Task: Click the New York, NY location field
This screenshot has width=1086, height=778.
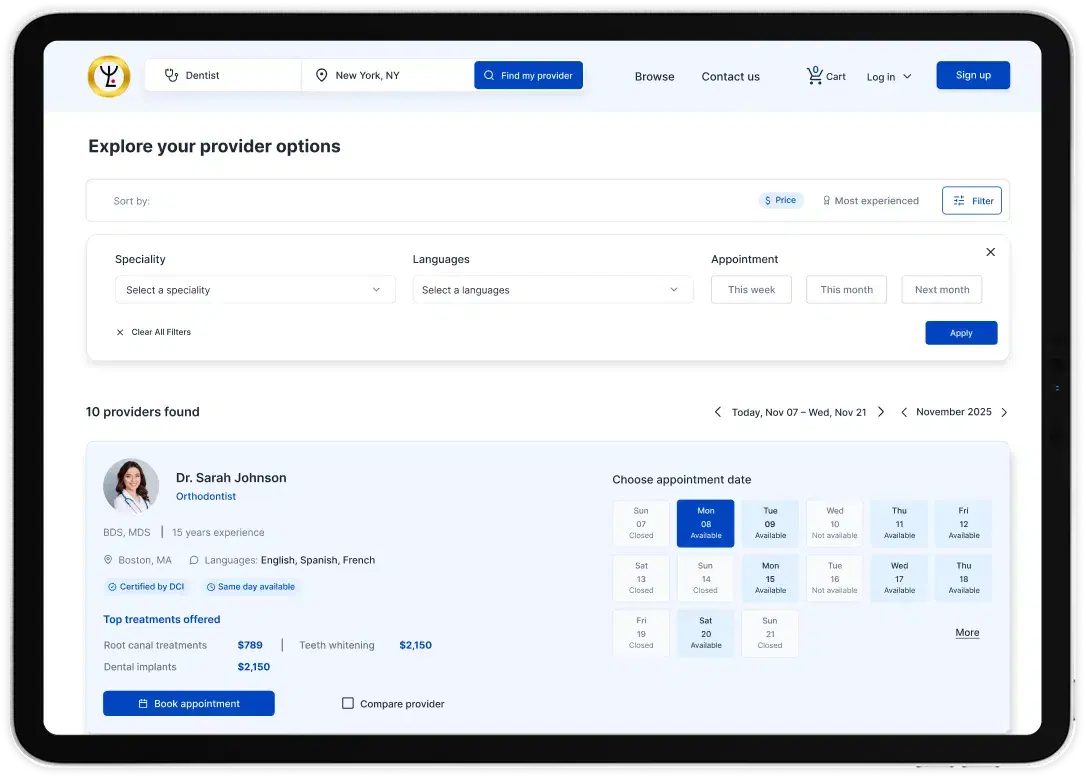Action: click(388, 75)
